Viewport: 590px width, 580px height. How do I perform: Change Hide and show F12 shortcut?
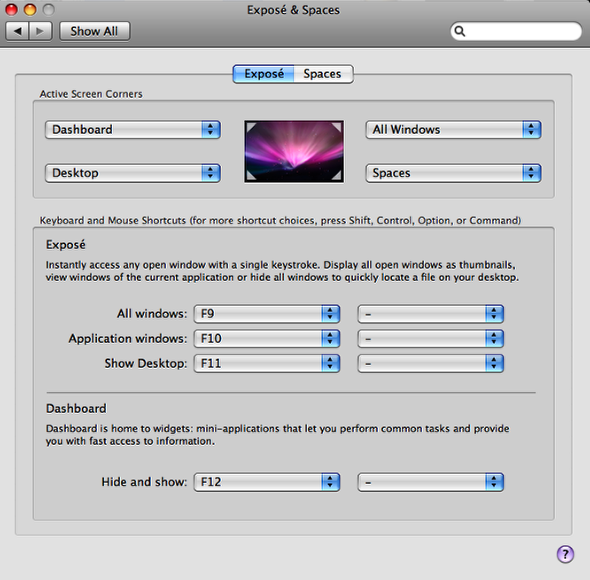pos(267,482)
